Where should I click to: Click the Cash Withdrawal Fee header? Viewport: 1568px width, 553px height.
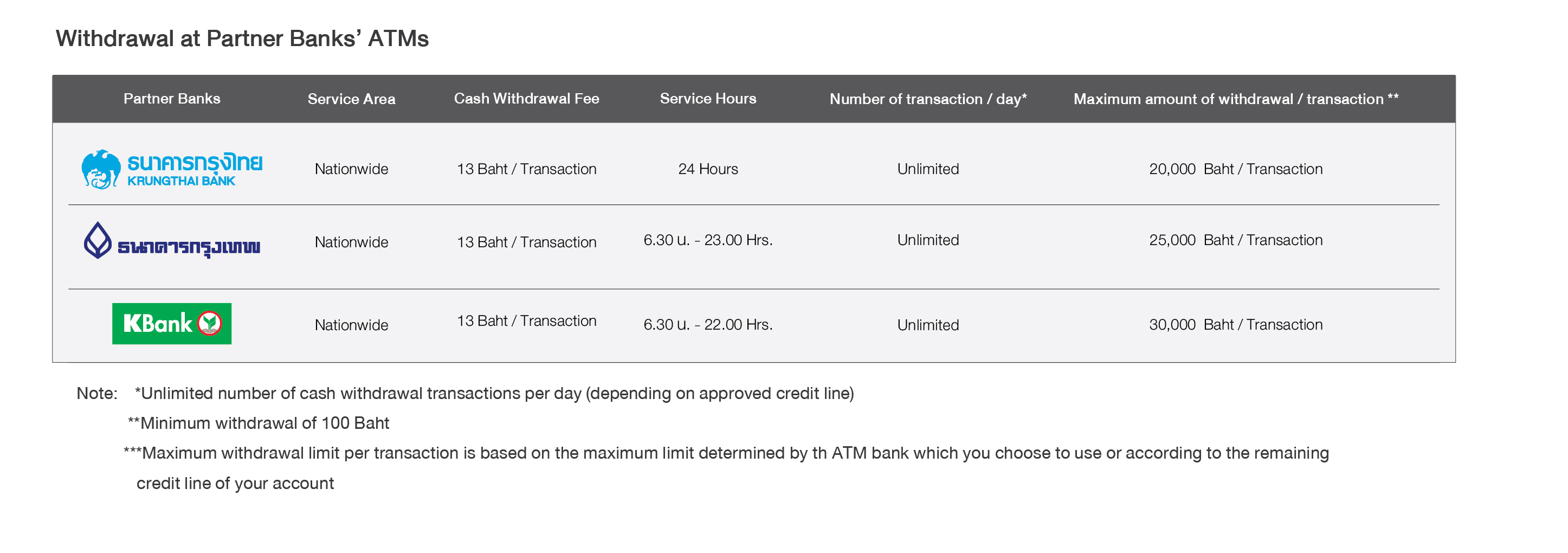(526, 99)
